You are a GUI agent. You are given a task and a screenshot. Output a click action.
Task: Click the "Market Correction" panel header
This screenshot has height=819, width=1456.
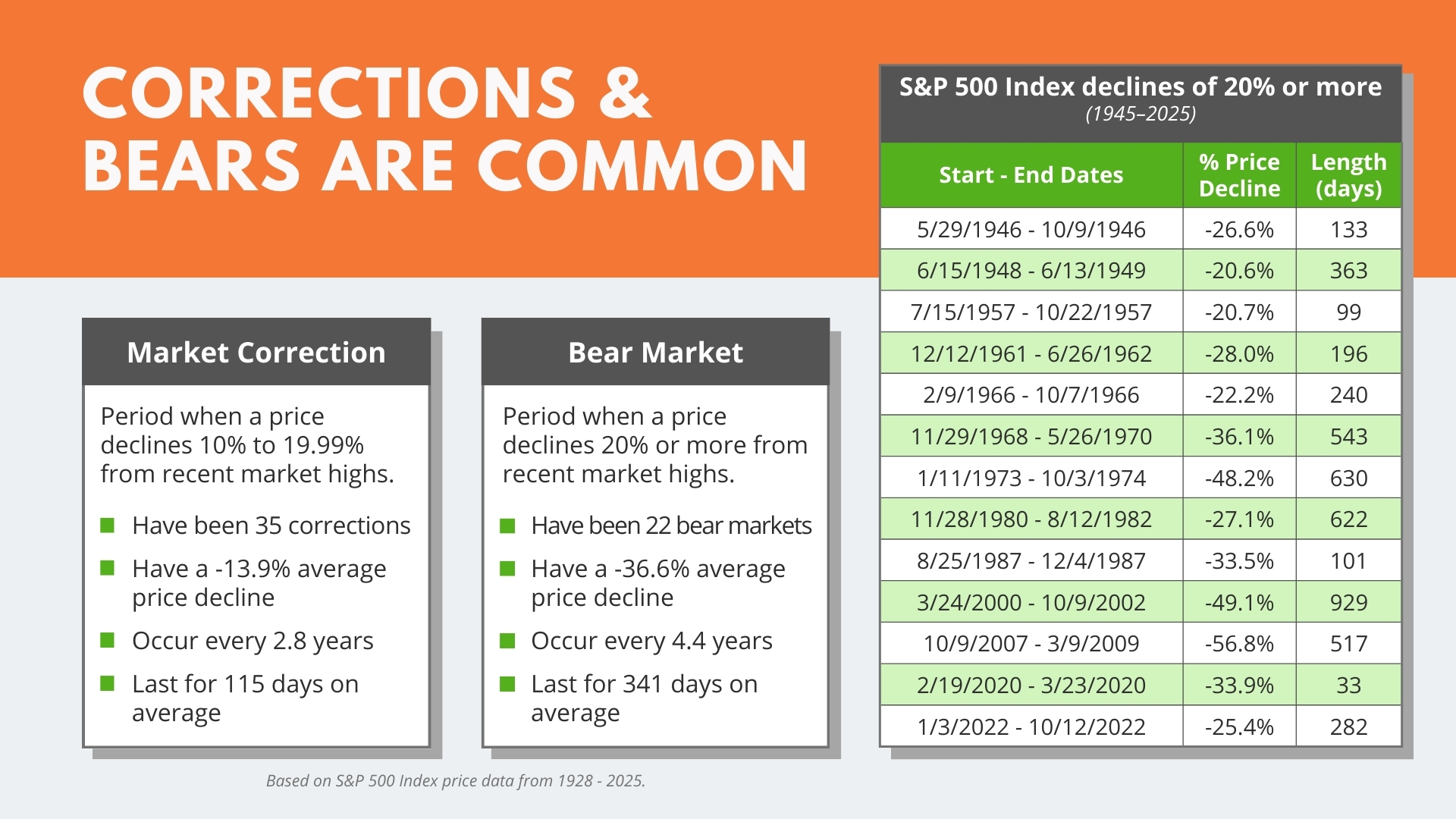pos(256,353)
